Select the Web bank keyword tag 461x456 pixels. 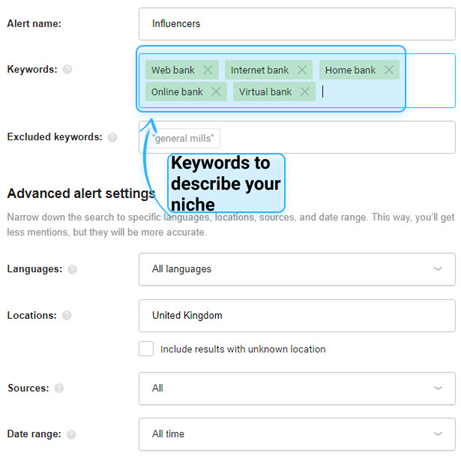coord(173,70)
